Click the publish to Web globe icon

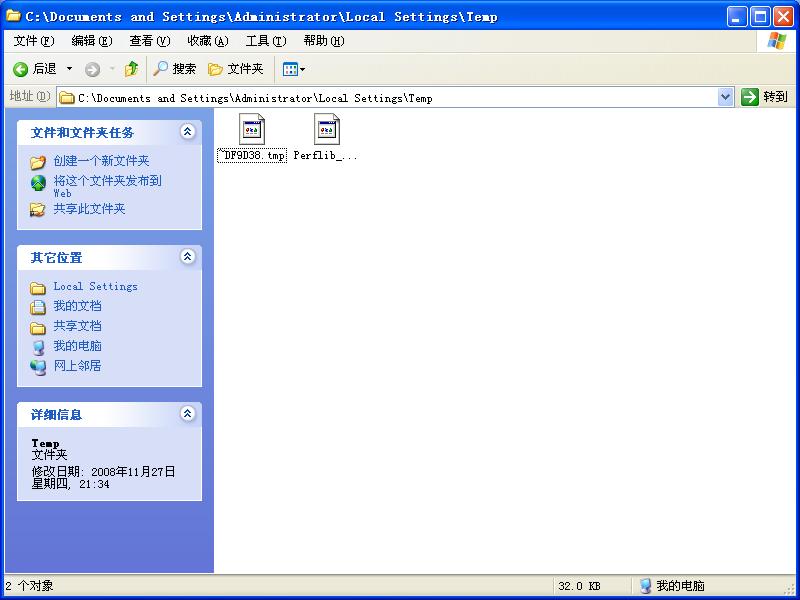pyautogui.click(x=38, y=183)
